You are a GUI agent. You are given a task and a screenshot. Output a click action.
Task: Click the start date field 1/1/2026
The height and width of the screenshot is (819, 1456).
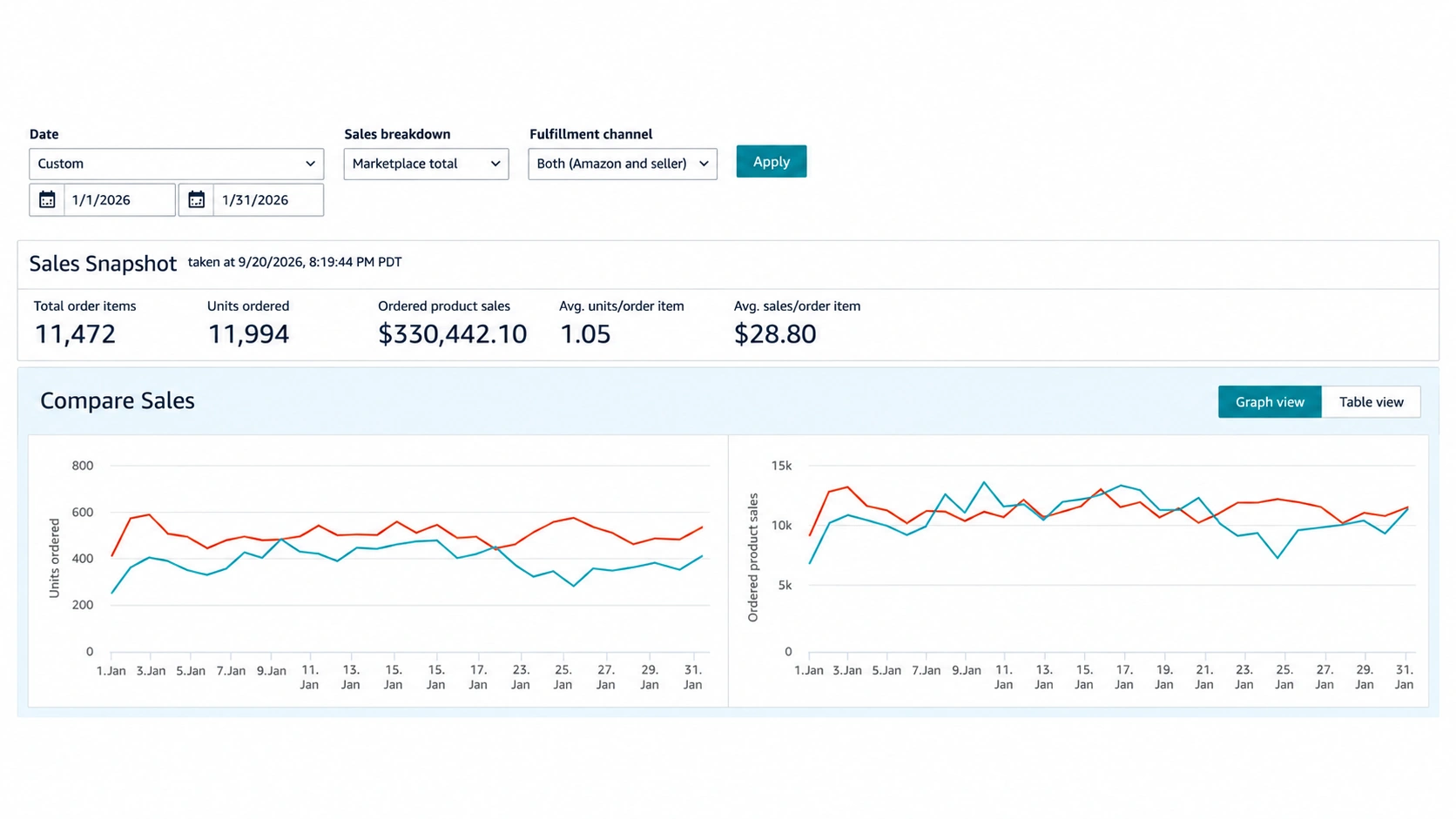click(x=119, y=200)
